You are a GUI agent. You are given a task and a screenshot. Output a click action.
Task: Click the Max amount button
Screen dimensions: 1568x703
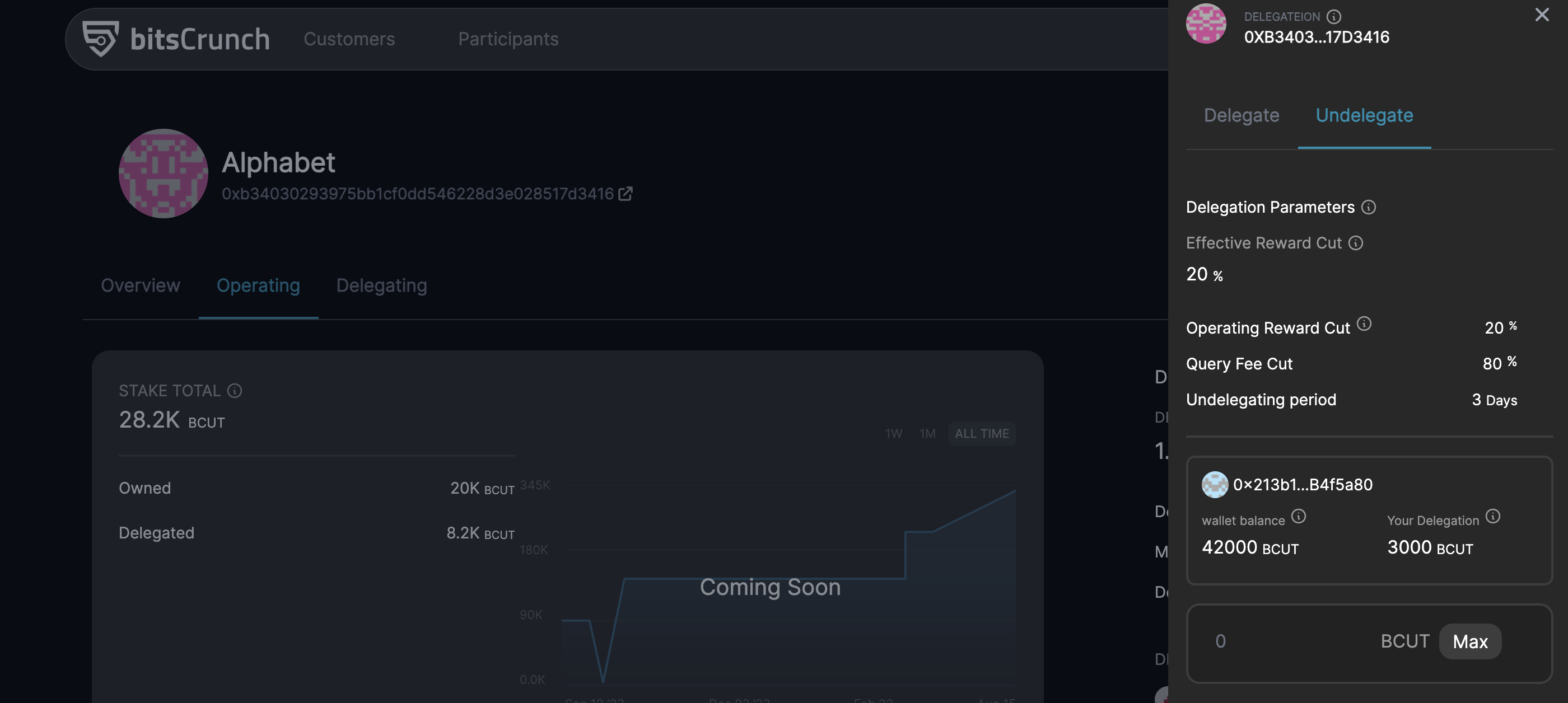click(x=1470, y=641)
